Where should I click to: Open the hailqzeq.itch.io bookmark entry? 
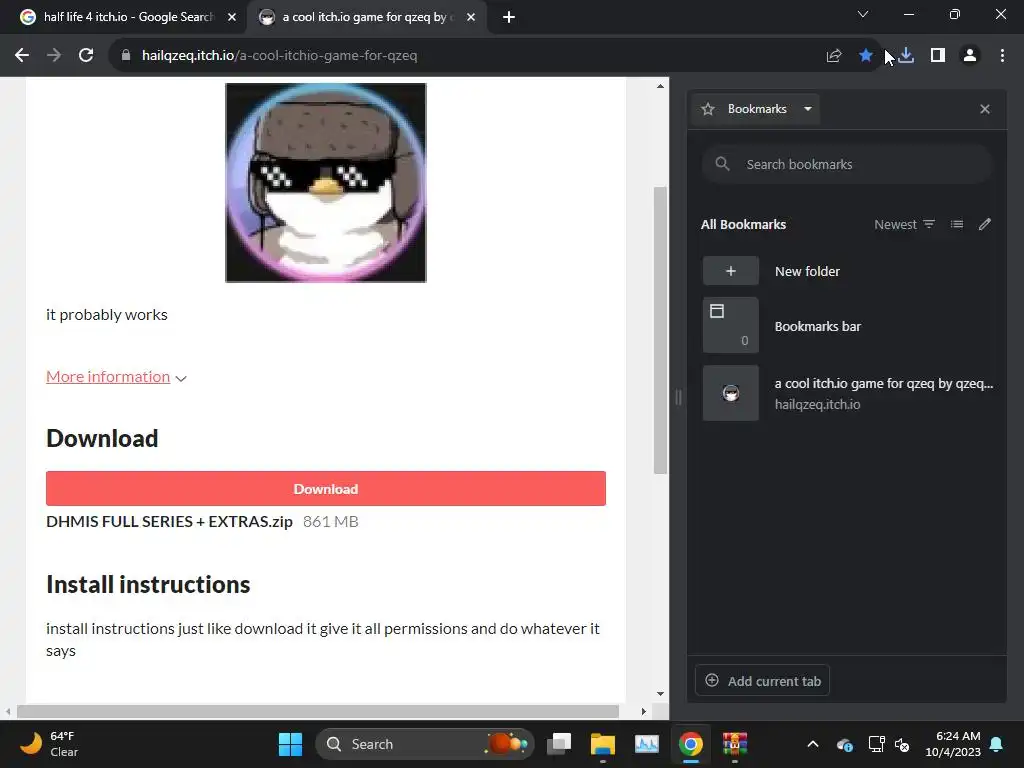click(x=846, y=393)
